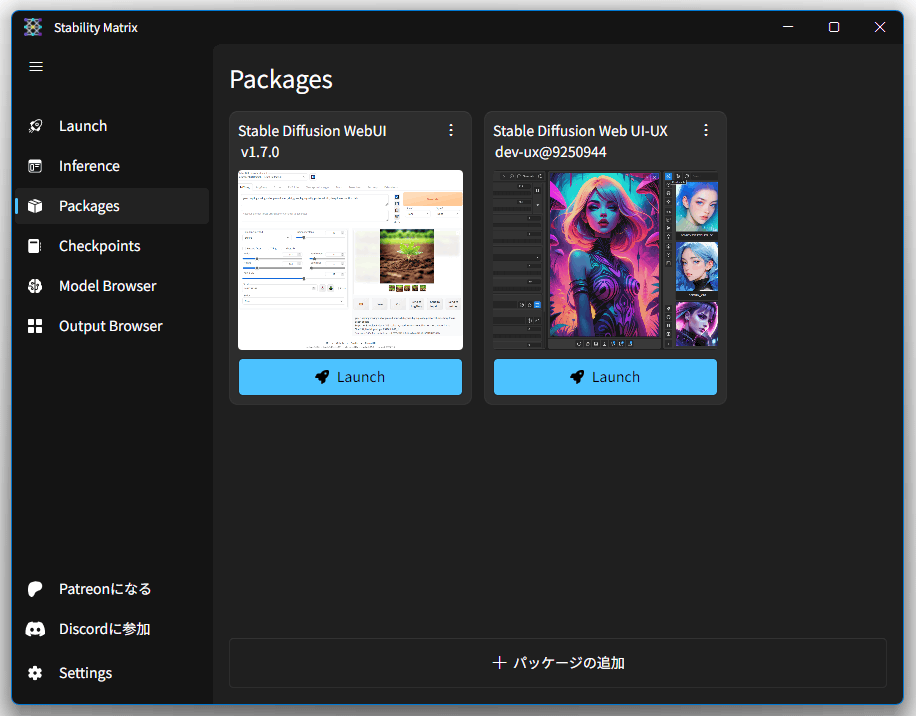Open options menu for Stable Diffusion Web UI-UX
The height and width of the screenshot is (716, 916).
[706, 130]
